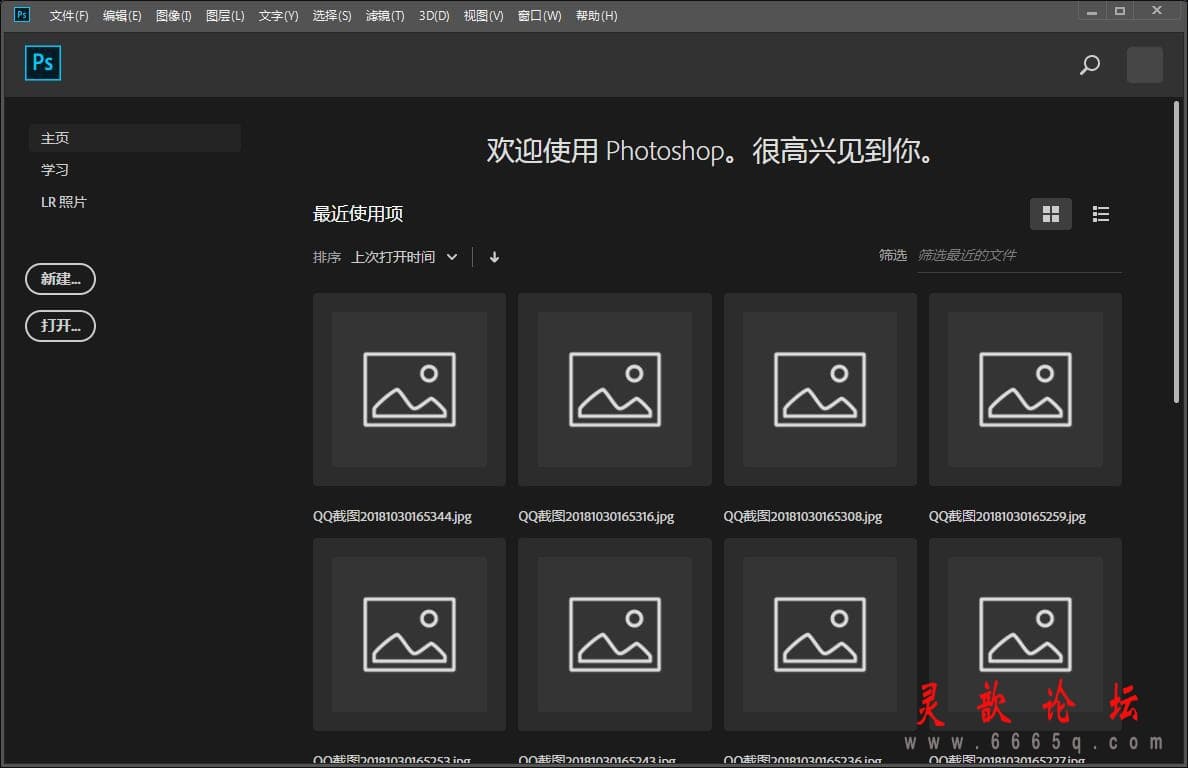Screen dimensions: 1188x768
Task: Open the 图层(L) menu
Action: click(225, 15)
